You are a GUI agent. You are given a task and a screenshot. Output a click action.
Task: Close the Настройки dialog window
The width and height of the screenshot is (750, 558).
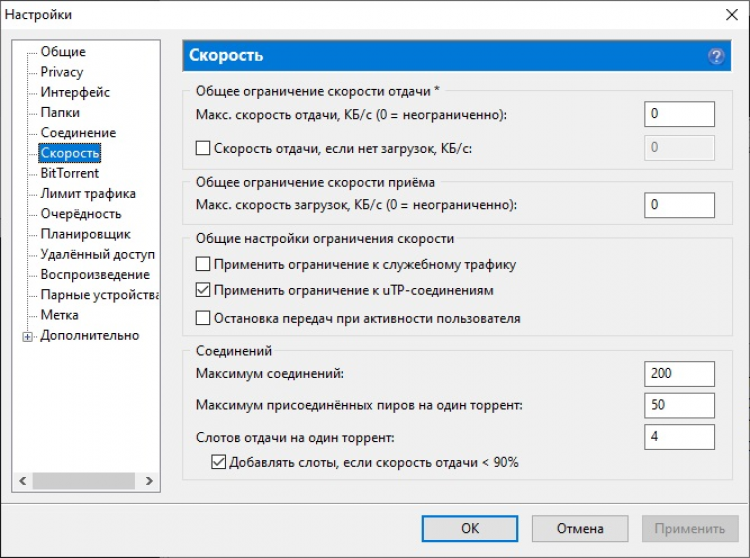(727, 14)
